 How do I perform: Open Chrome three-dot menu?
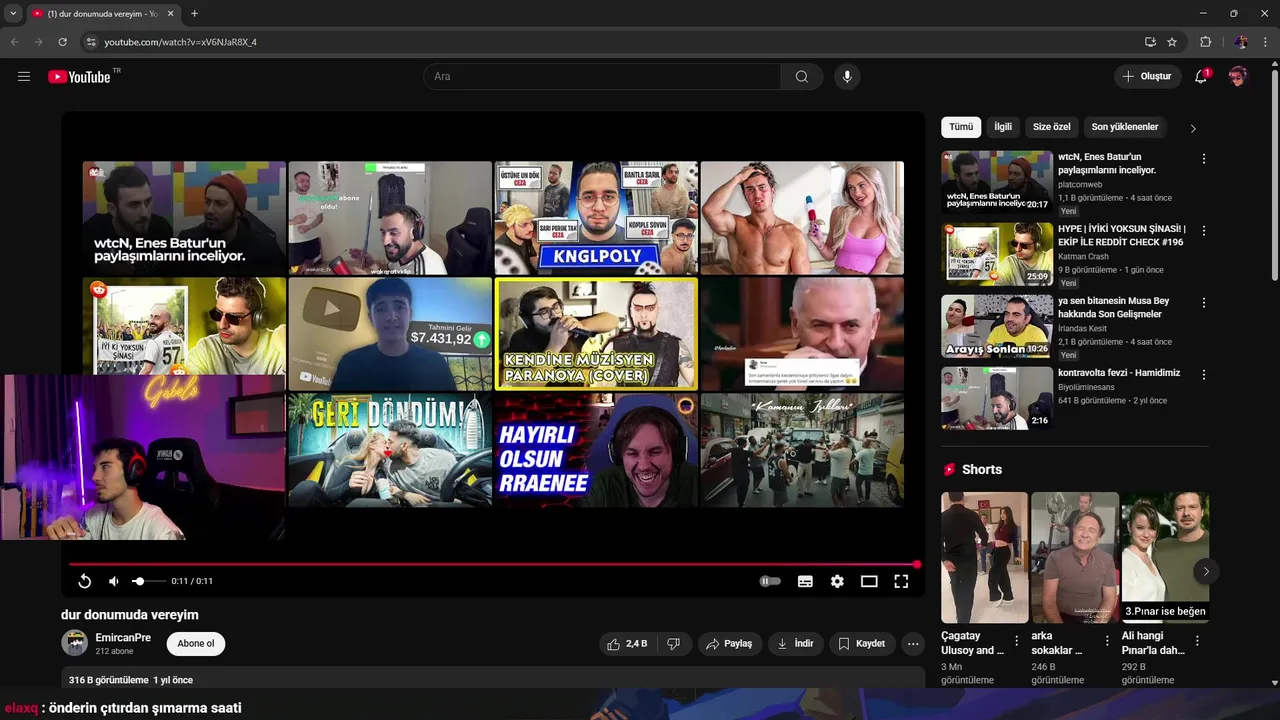point(1265,42)
